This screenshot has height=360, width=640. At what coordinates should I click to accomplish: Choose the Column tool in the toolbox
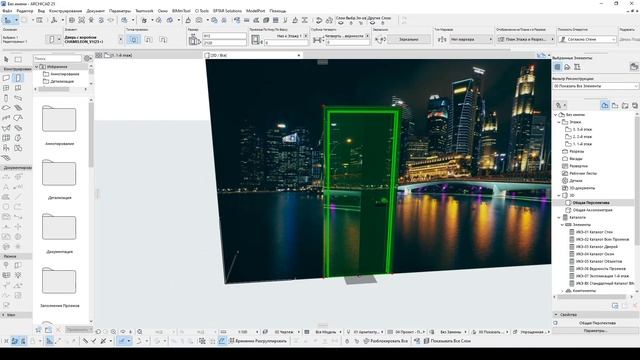tap(6, 98)
